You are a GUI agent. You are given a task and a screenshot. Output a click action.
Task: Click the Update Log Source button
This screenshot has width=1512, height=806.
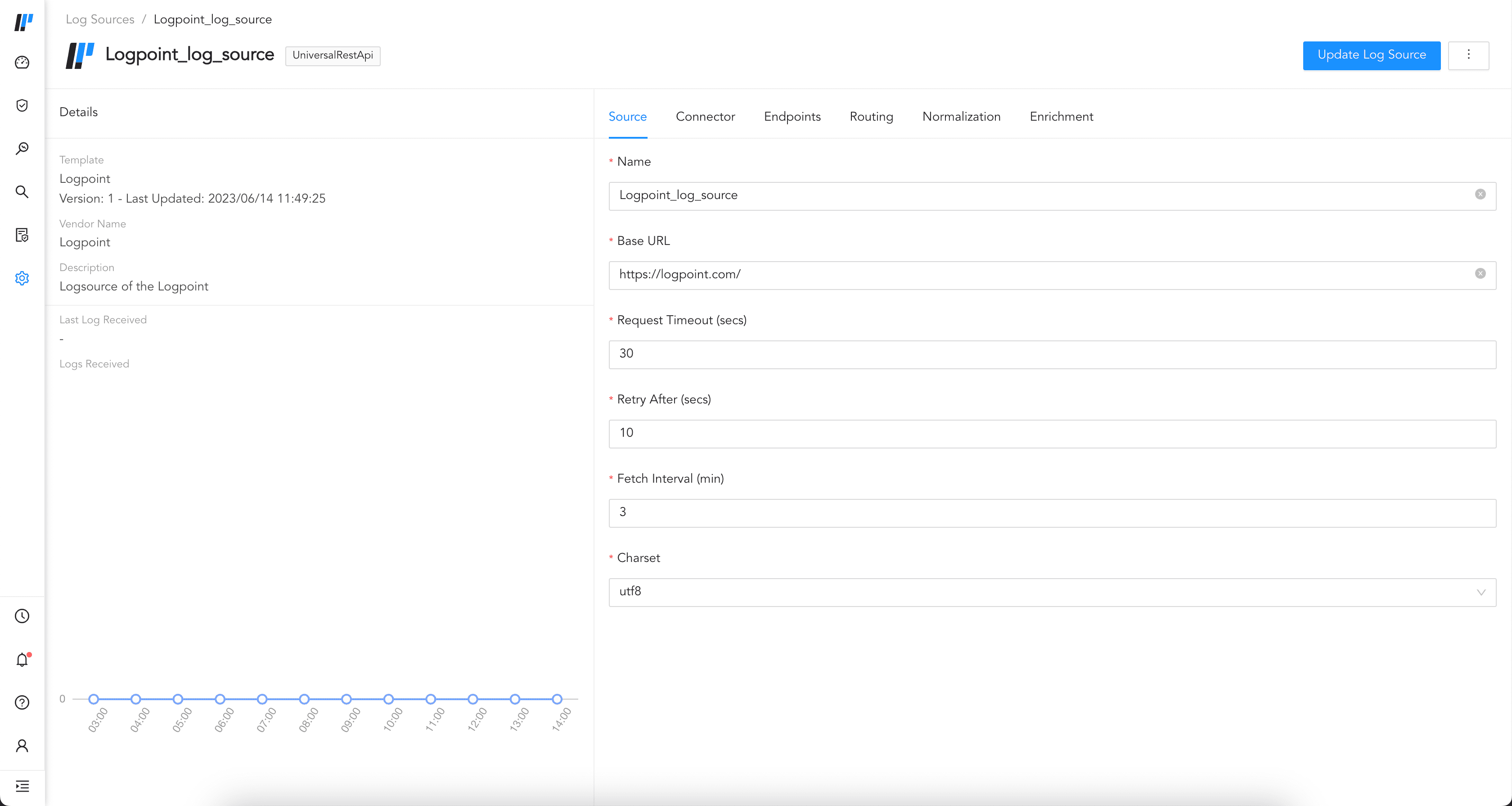(1371, 55)
